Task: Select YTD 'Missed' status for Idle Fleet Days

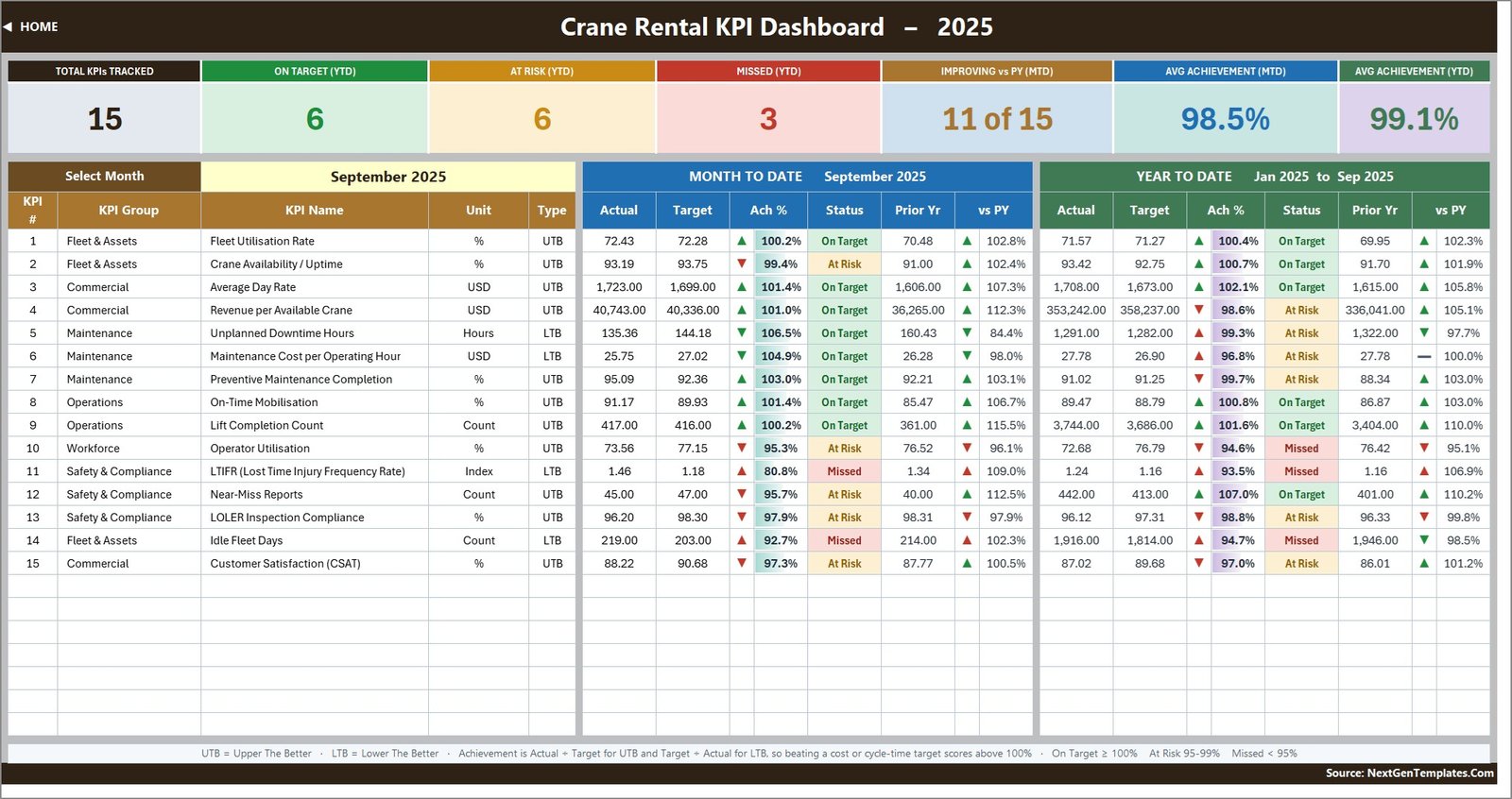Action: tap(1301, 540)
